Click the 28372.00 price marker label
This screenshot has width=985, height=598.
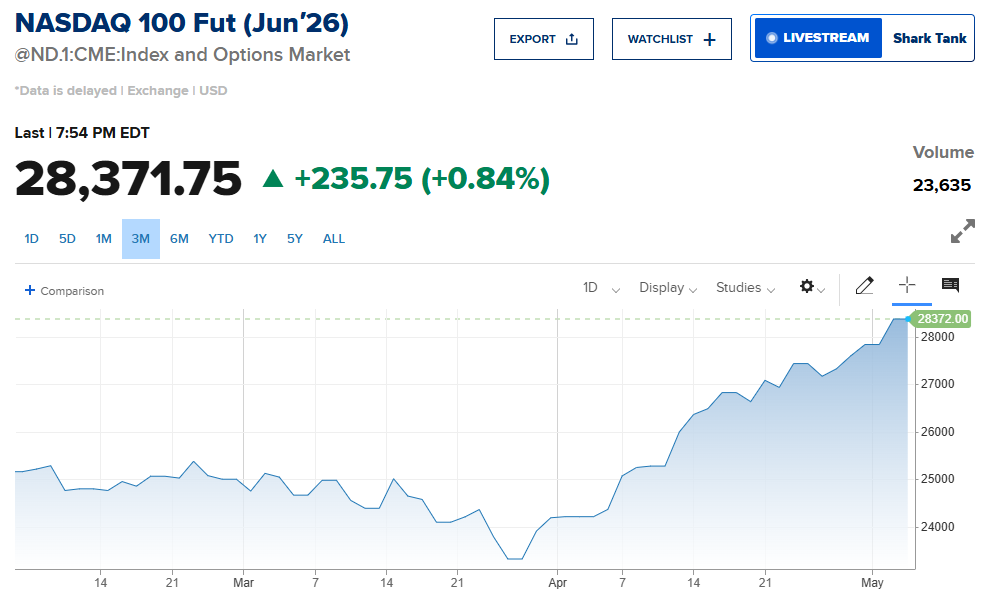[x=942, y=319]
